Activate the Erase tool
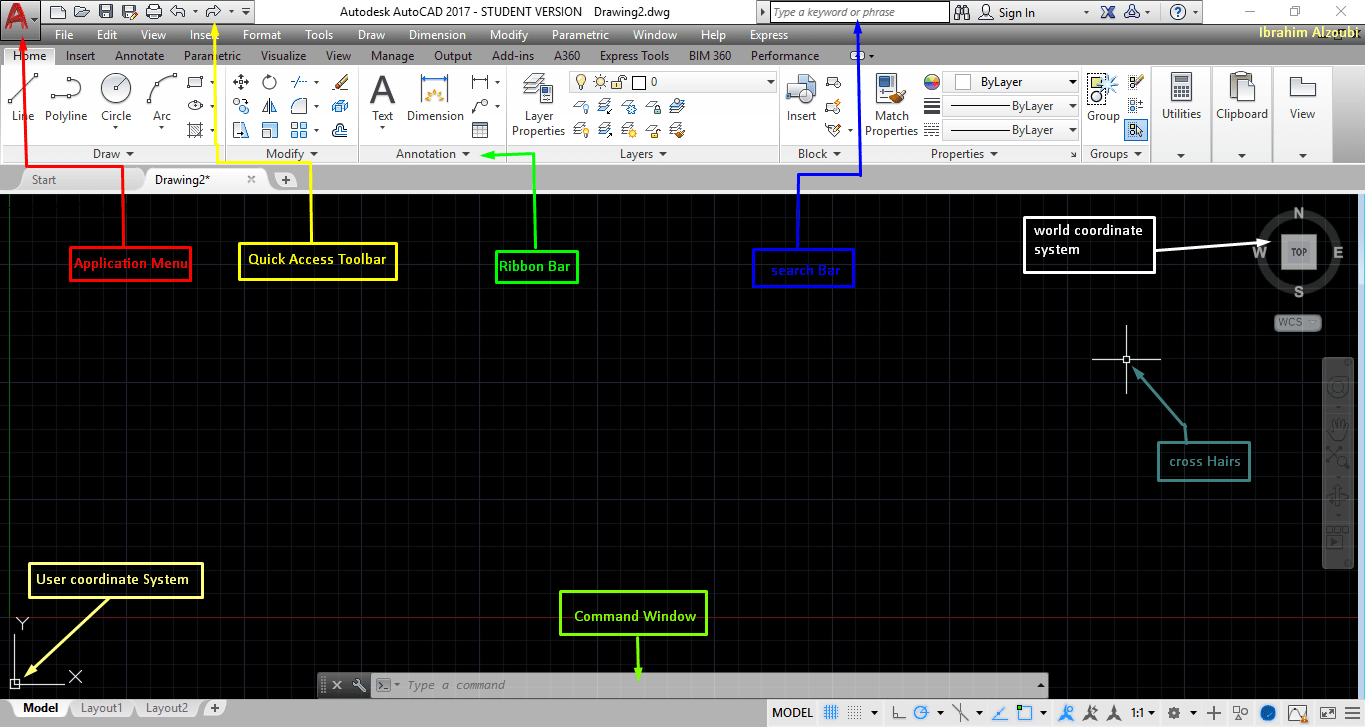 coord(340,82)
